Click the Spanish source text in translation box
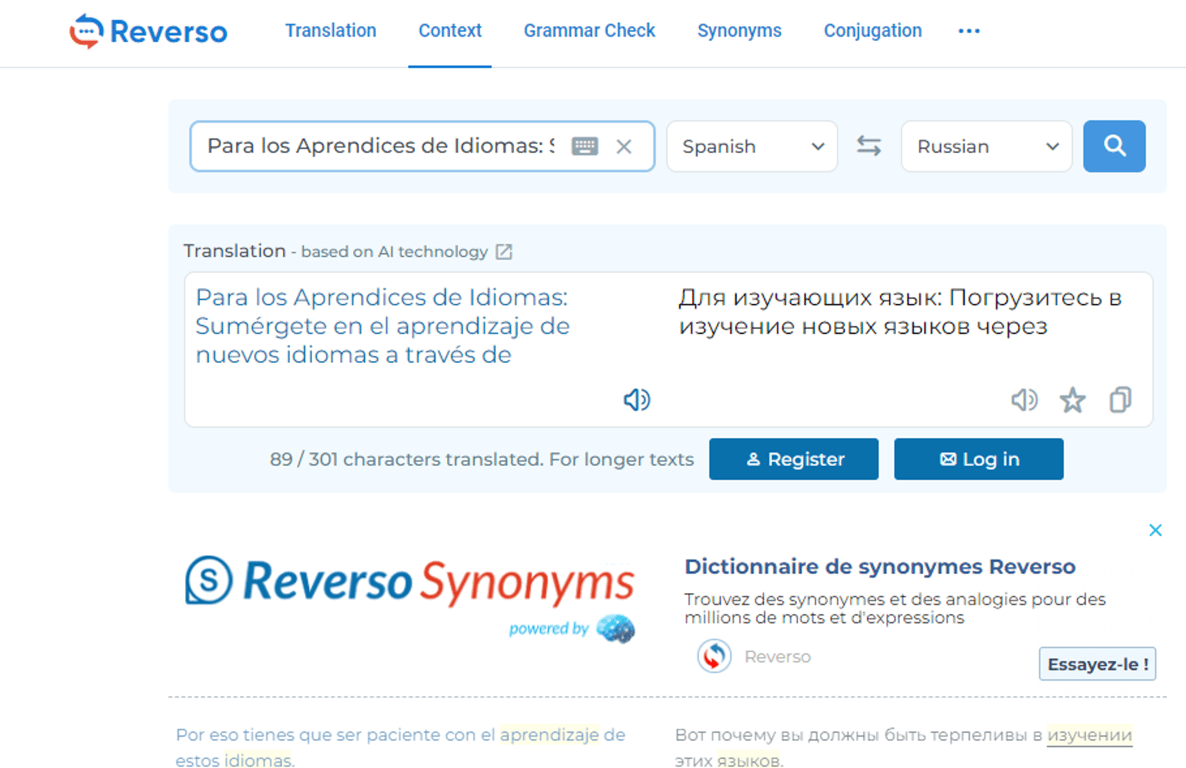 coord(383,326)
